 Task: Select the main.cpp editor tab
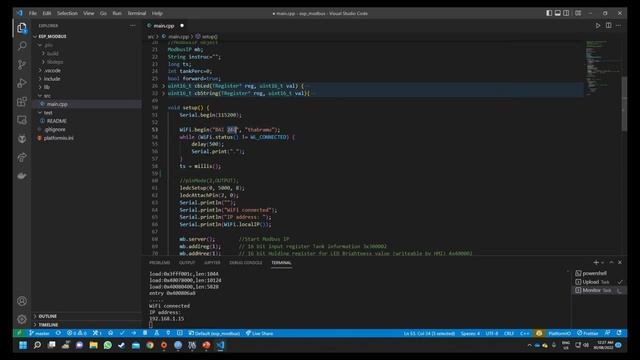[164, 26]
